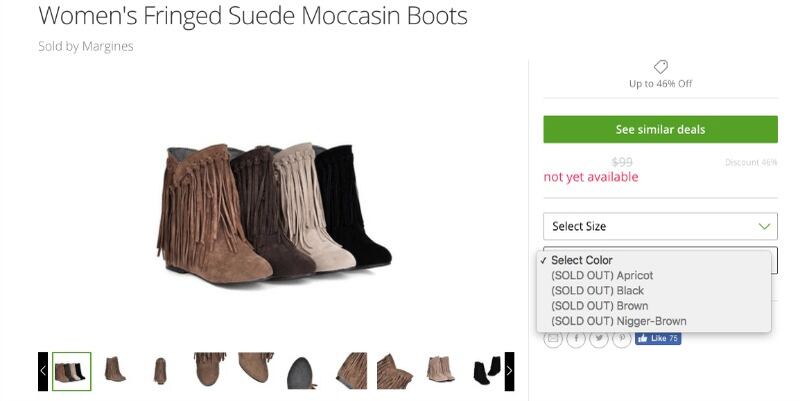Share the deal on Twitter
800x401 pixels.
coord(600,339)
